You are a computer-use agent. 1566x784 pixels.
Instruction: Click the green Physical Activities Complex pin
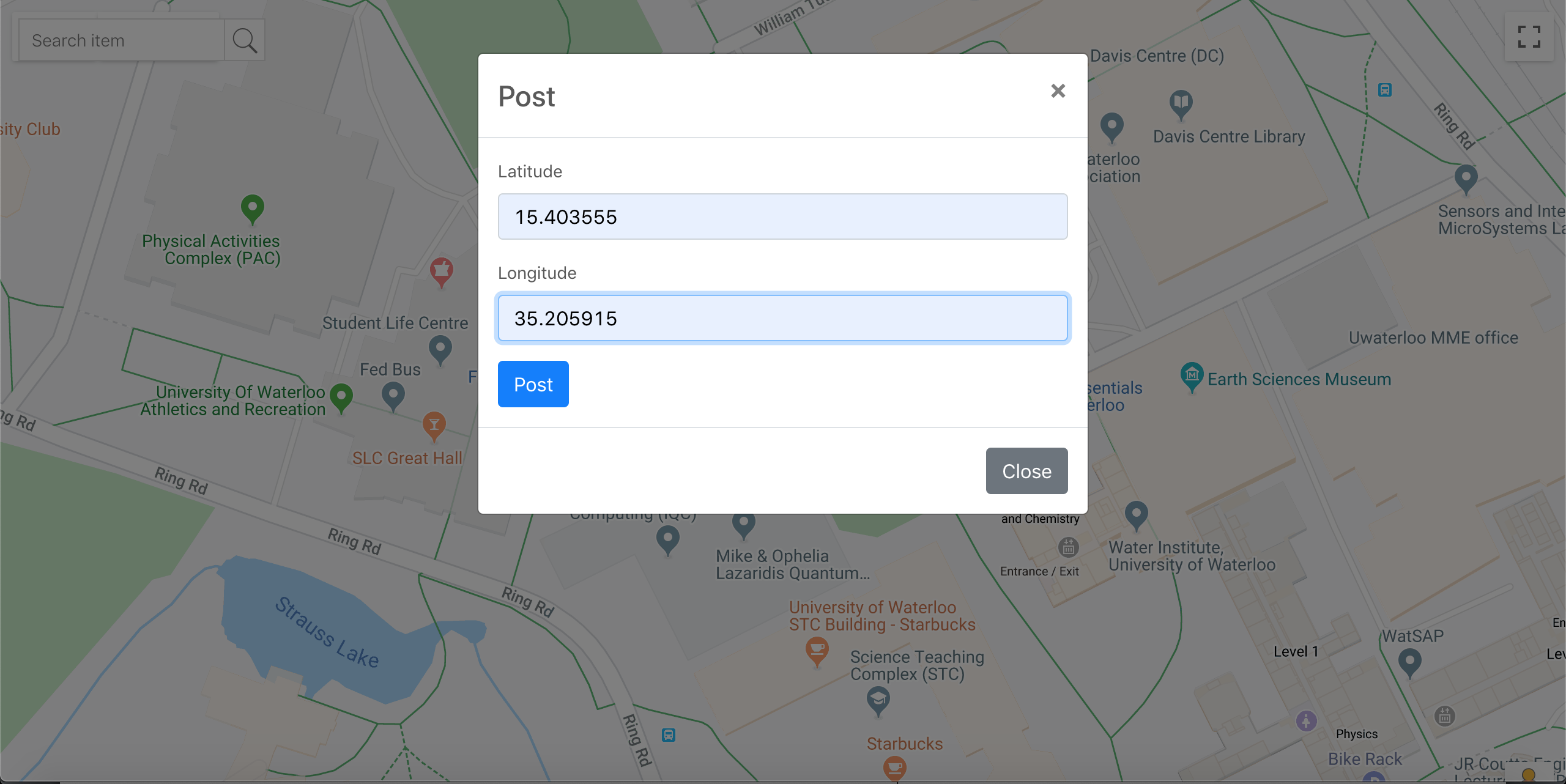coord(252,208)
